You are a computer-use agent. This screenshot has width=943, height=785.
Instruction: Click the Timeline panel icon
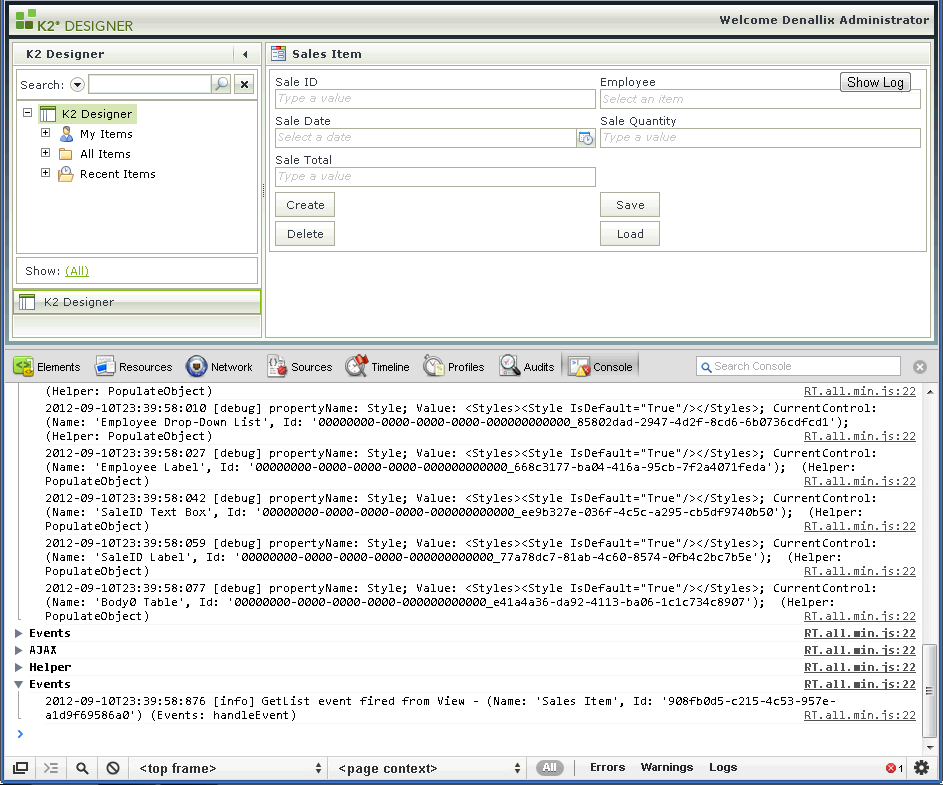pyautogui.click(x=357, y=366)
